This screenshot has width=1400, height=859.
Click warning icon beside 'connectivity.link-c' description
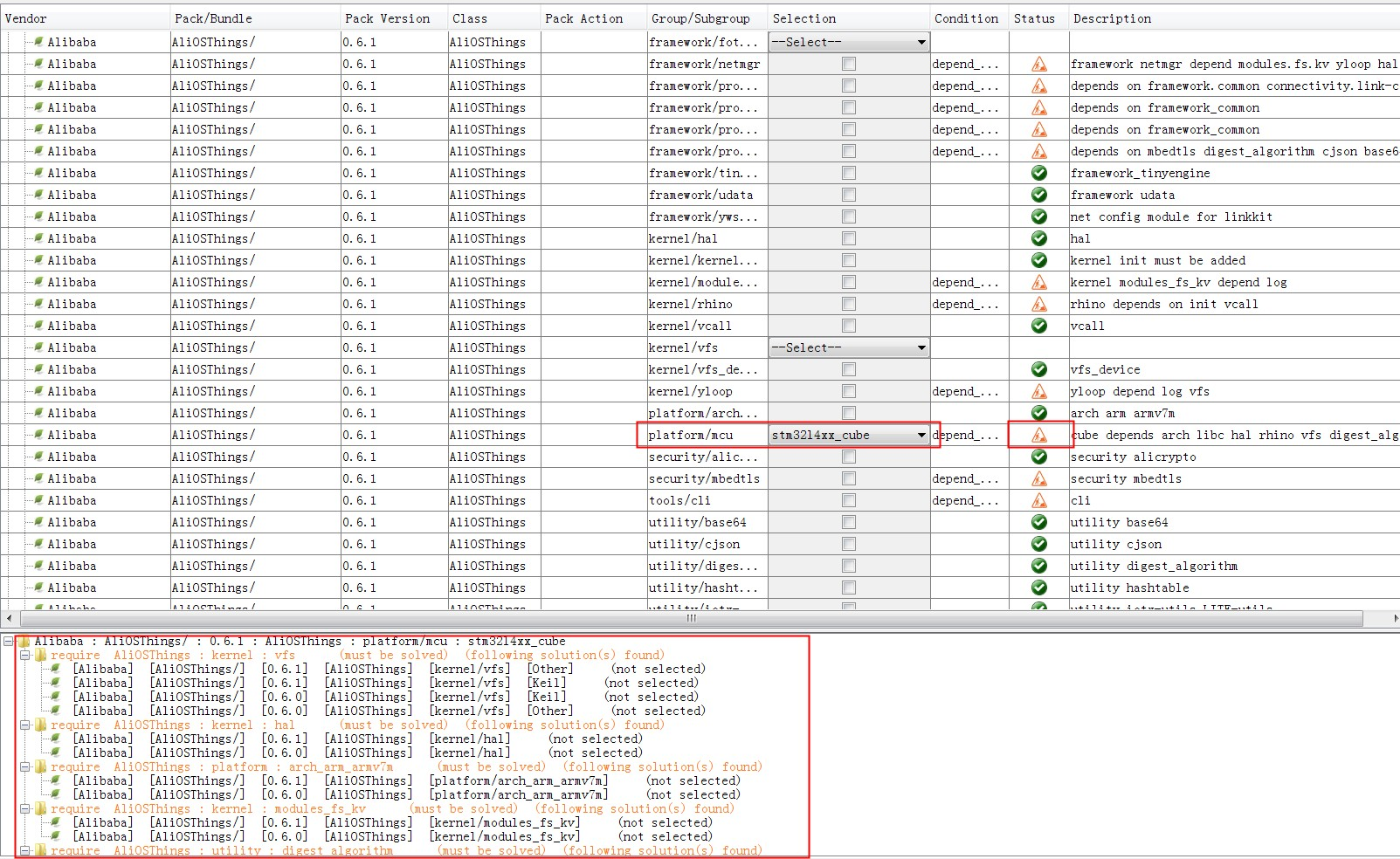1039,86
